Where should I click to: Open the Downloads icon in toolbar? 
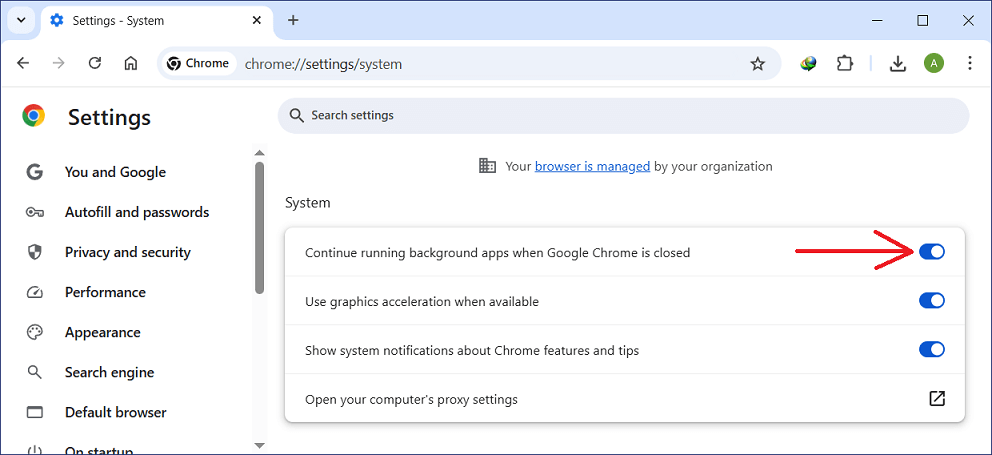(x=898, y=63)
